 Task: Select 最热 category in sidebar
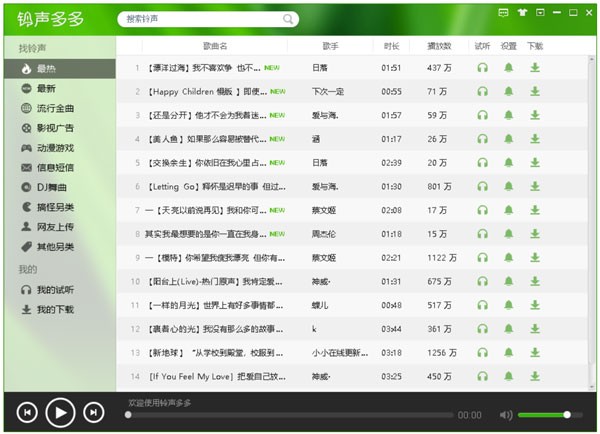pos(47,69)
